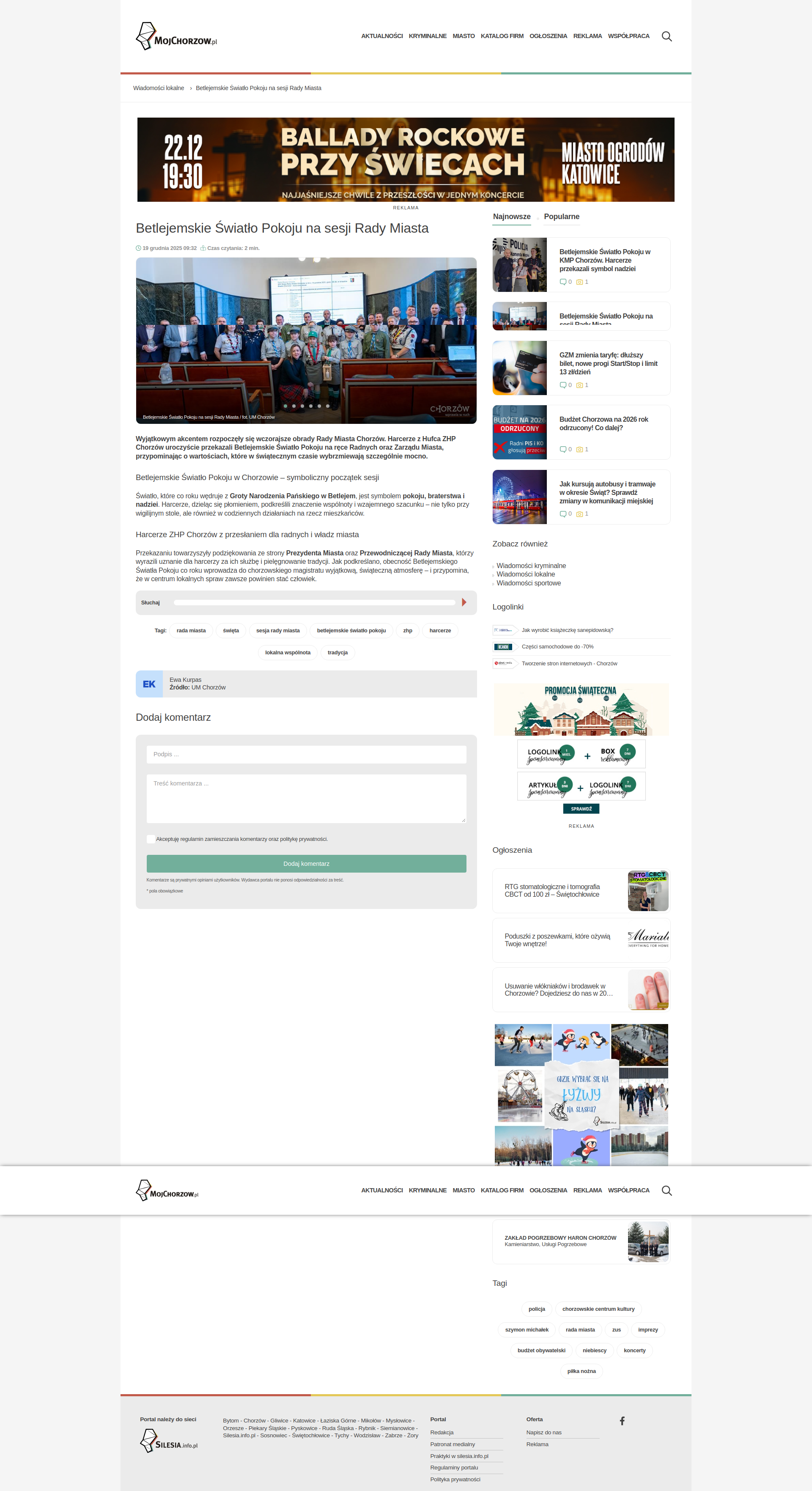The height and width of the screenshot is (1491, 812).
Task: Click the search icon in sticky lower header
Action: (x=666, y=1191)
